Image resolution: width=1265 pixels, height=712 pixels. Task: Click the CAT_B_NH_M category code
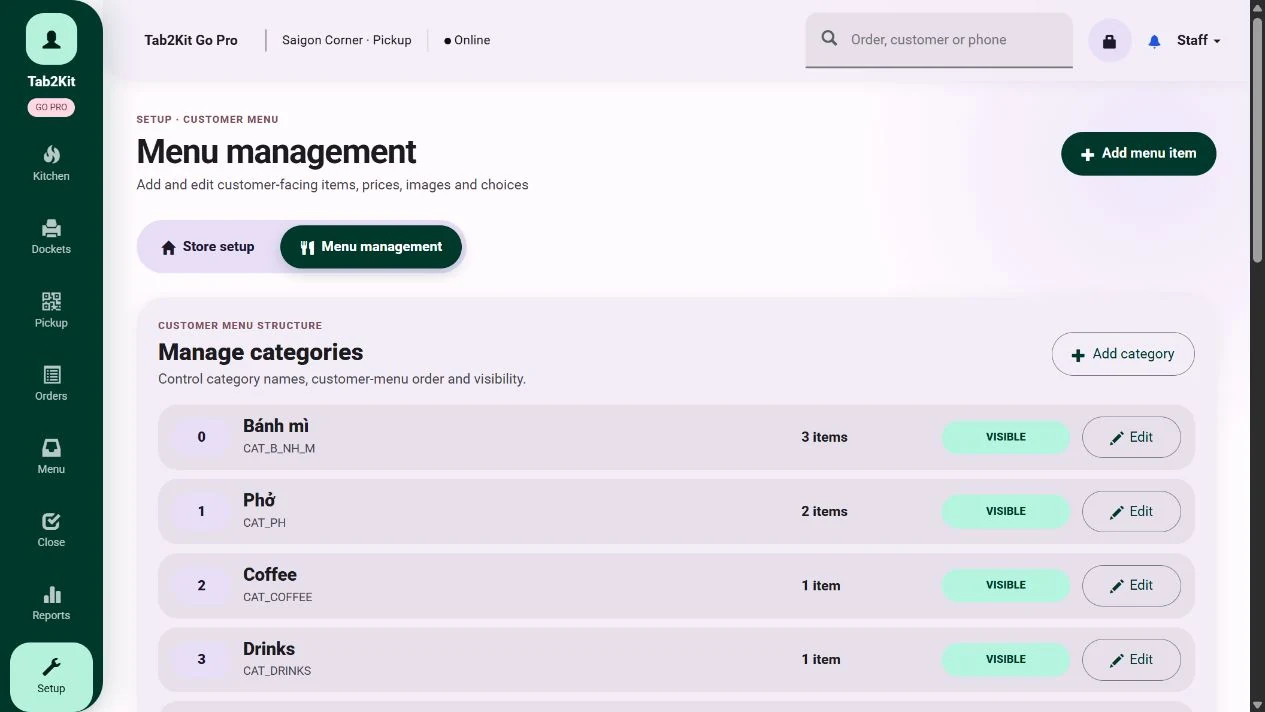pos(279,449)
